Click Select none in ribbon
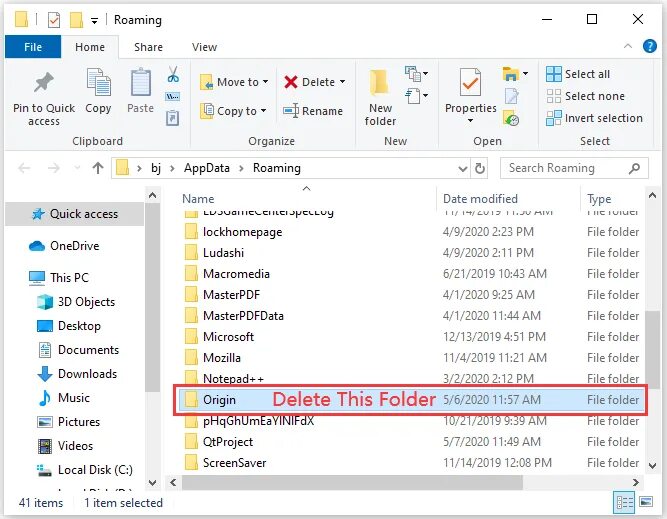 click(x=585, y=96)
